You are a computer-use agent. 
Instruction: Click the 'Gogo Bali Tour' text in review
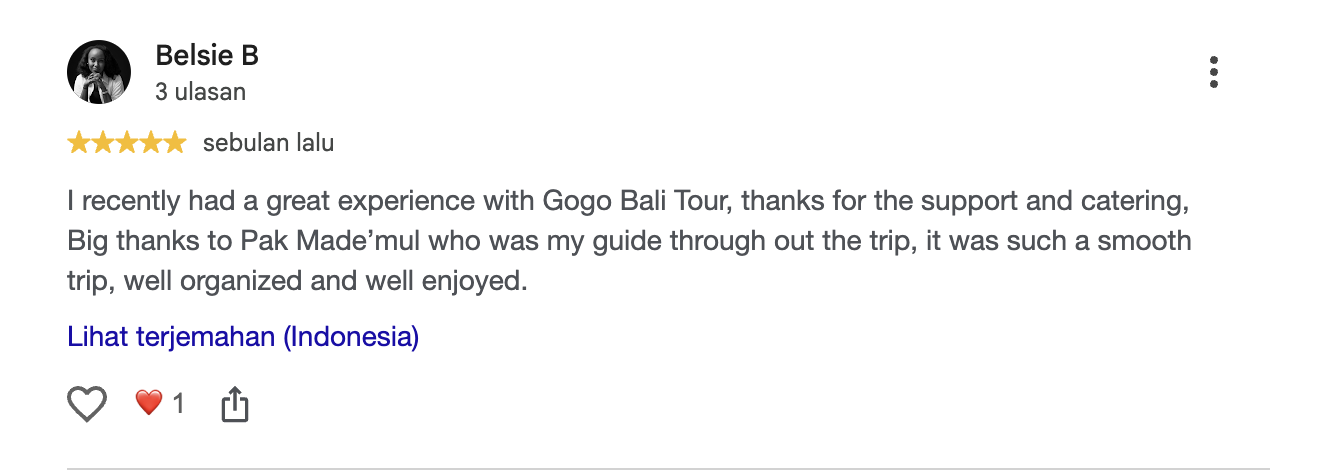pyautogui.click(x=638, y=201)
